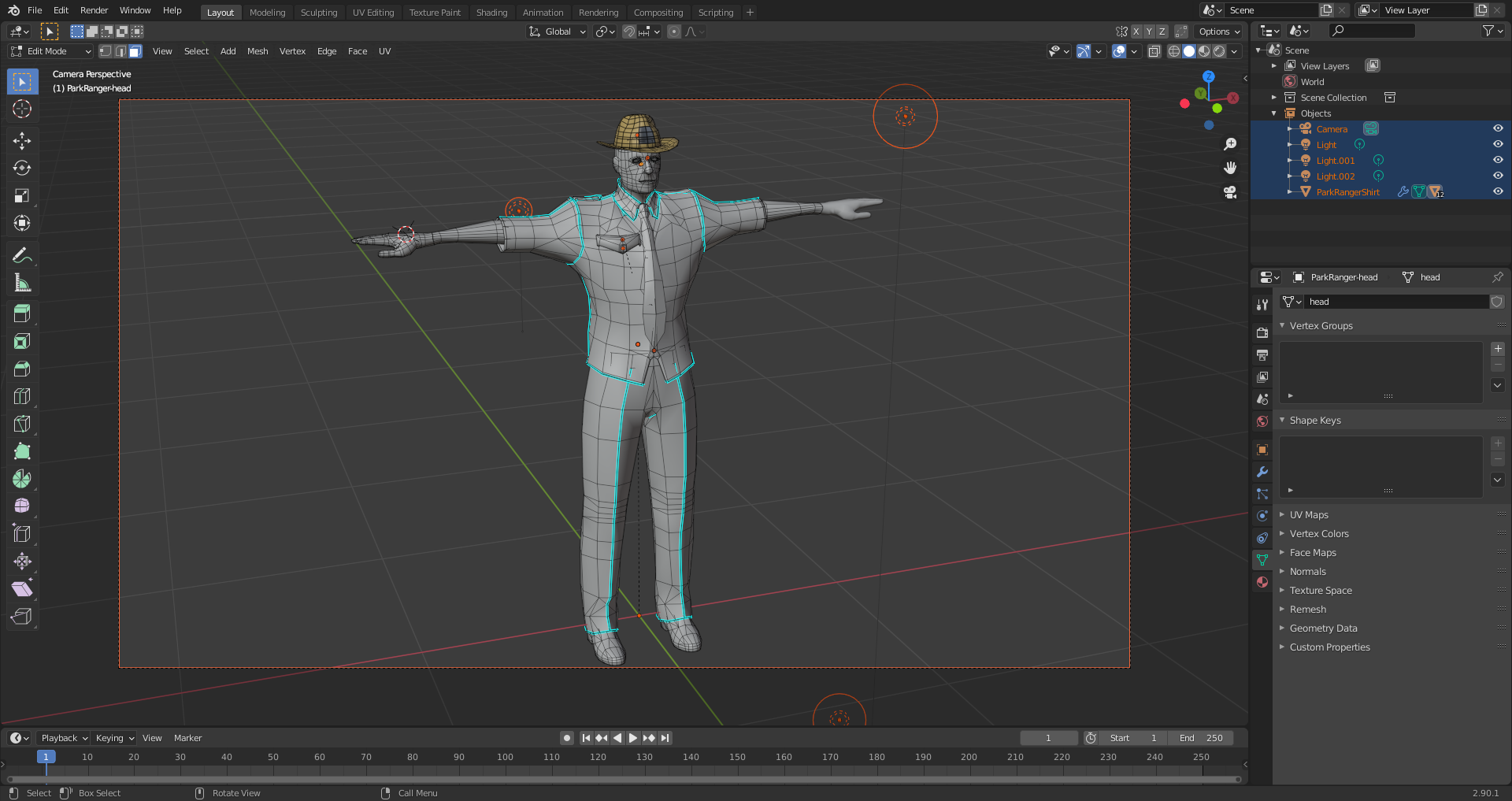Click the Options button in the viewport header
The width and height of the screenshot is (1512, 801).
point(1217,32)
